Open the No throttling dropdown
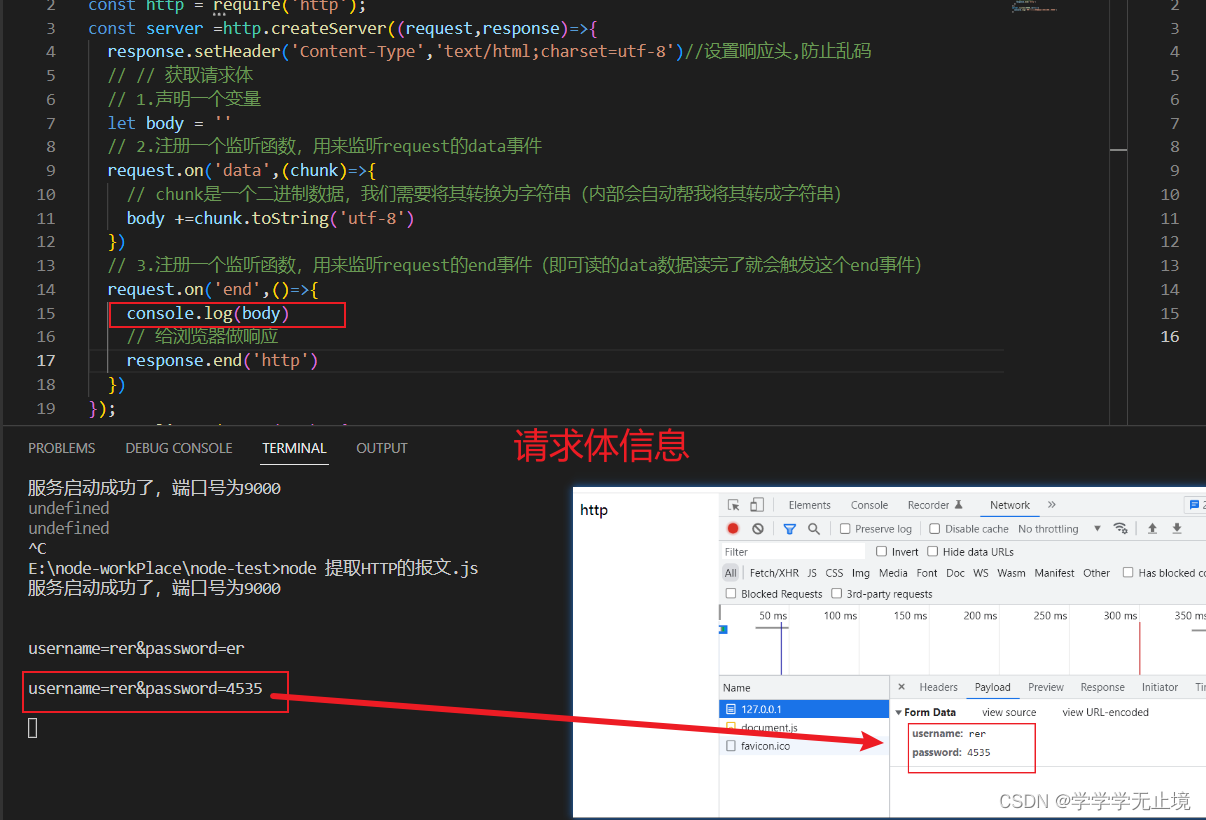 pos(1059,529)
